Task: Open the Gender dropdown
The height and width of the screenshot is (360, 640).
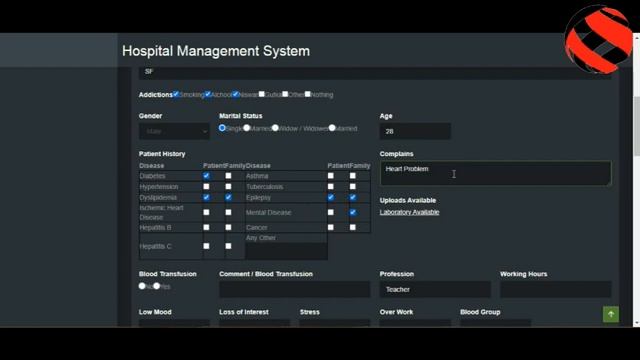Action: pos(174,131)
